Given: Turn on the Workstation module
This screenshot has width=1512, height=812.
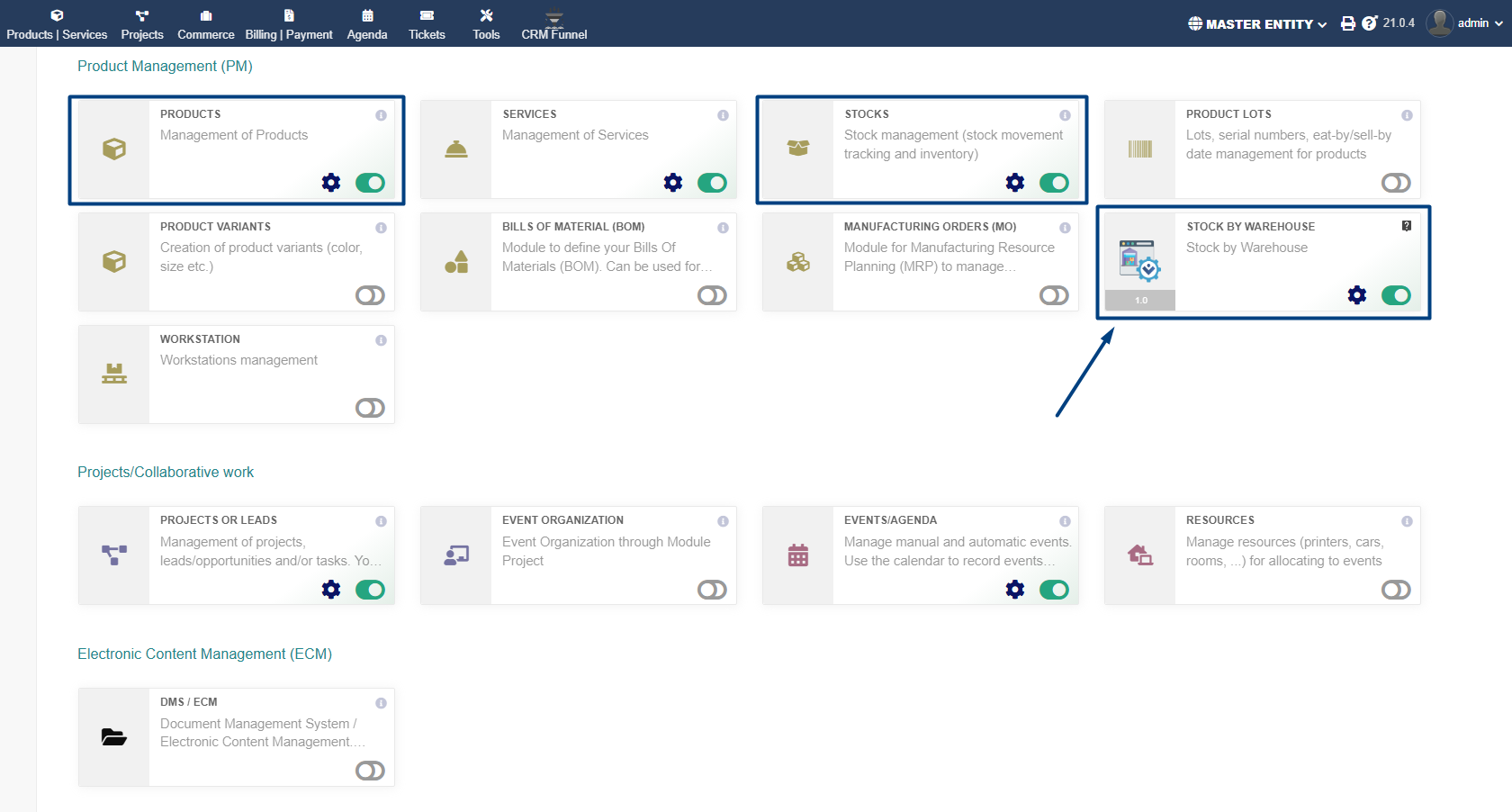Looking at the screenshot, I should coord(370,408).
